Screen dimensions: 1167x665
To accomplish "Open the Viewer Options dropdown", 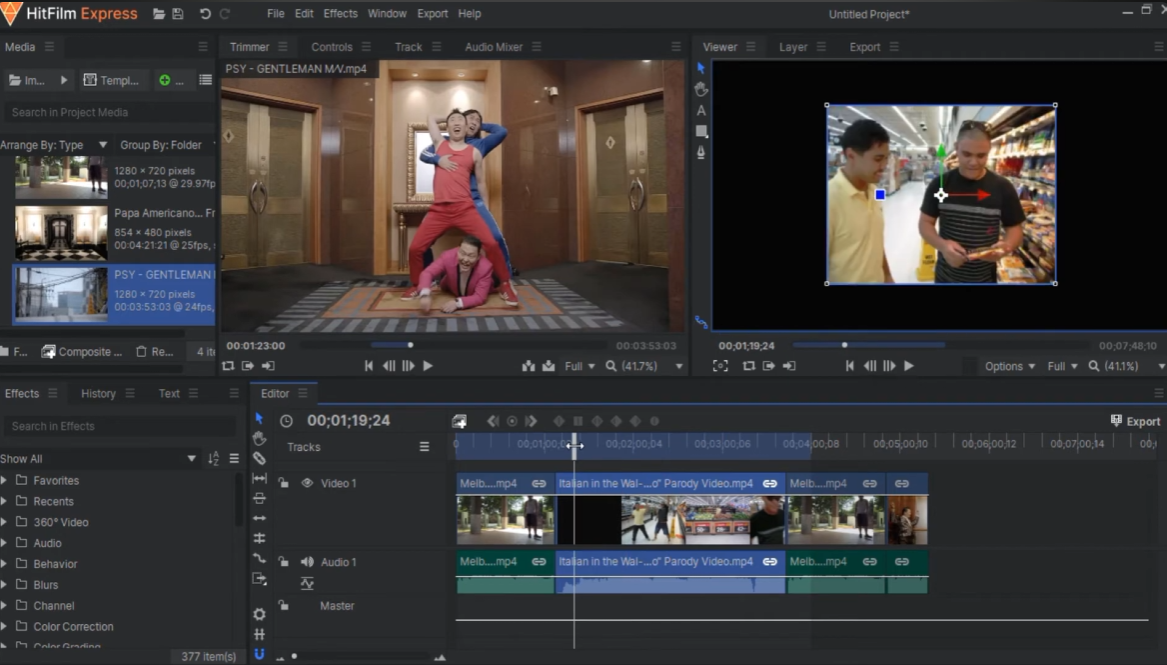I will click(1010, 366).
